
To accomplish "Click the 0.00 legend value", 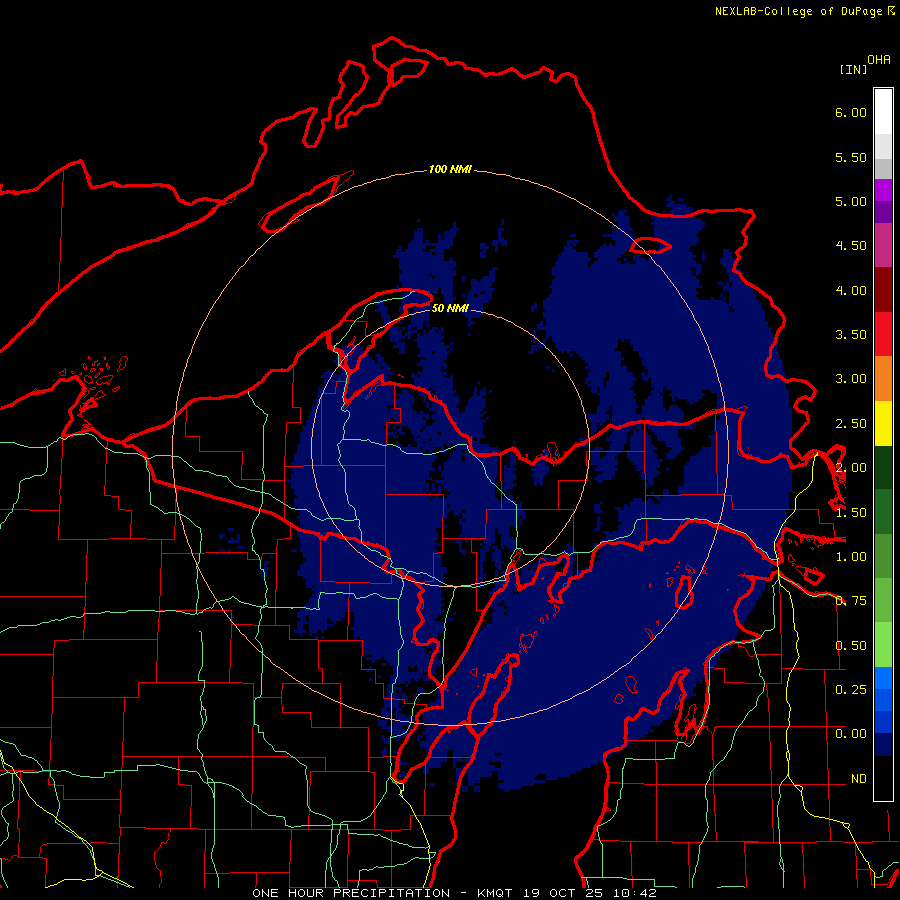I will (851, 734).
